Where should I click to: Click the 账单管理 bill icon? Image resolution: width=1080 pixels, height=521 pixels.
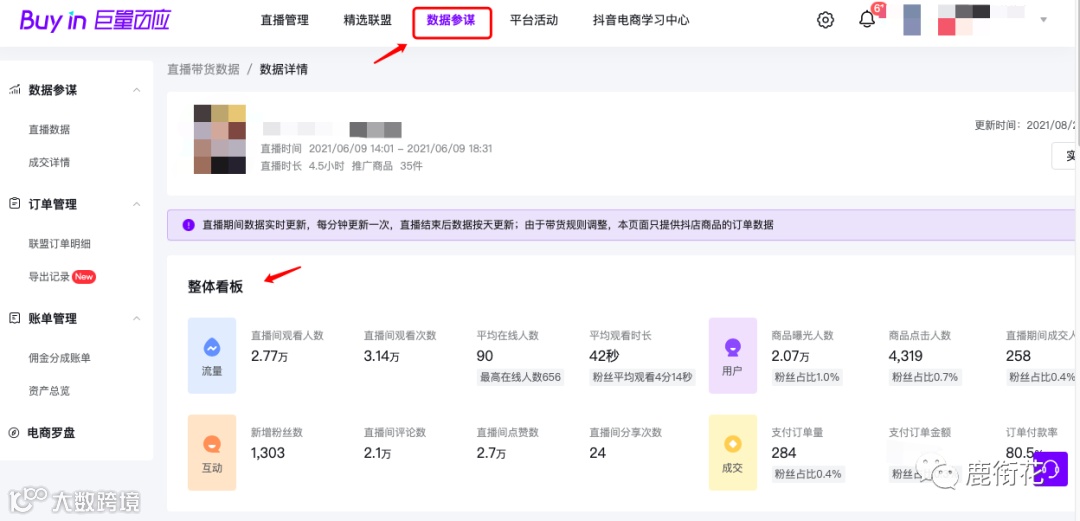[x=14, y=318]
